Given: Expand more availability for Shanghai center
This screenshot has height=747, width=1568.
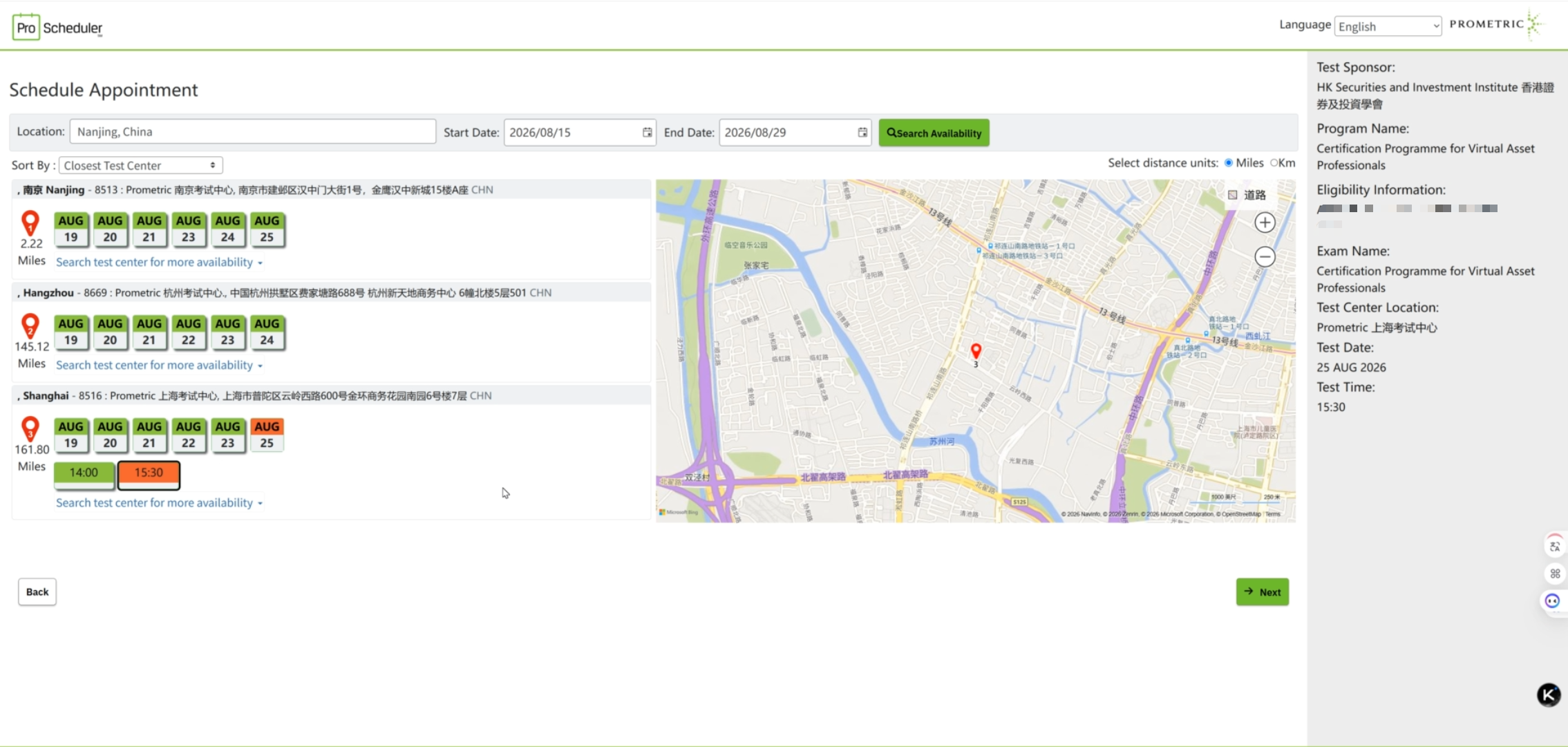Looking at the screenshot, I should [159, 502].
